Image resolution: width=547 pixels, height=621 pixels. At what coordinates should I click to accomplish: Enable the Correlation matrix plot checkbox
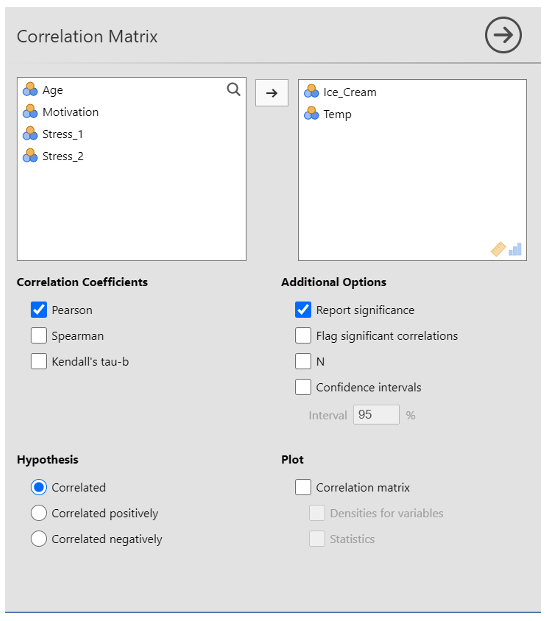click(x=303, y=487)
